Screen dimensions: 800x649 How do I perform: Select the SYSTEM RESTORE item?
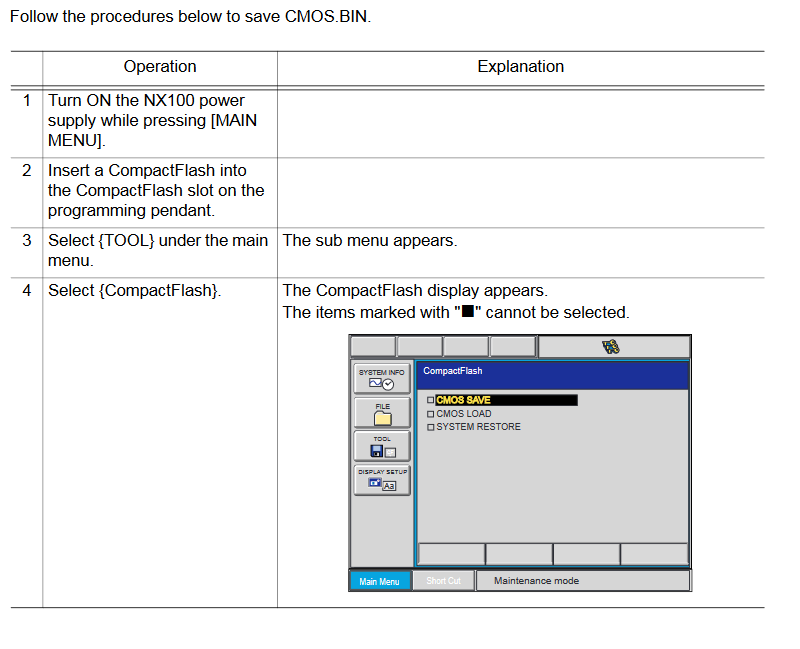coord(478,427)
